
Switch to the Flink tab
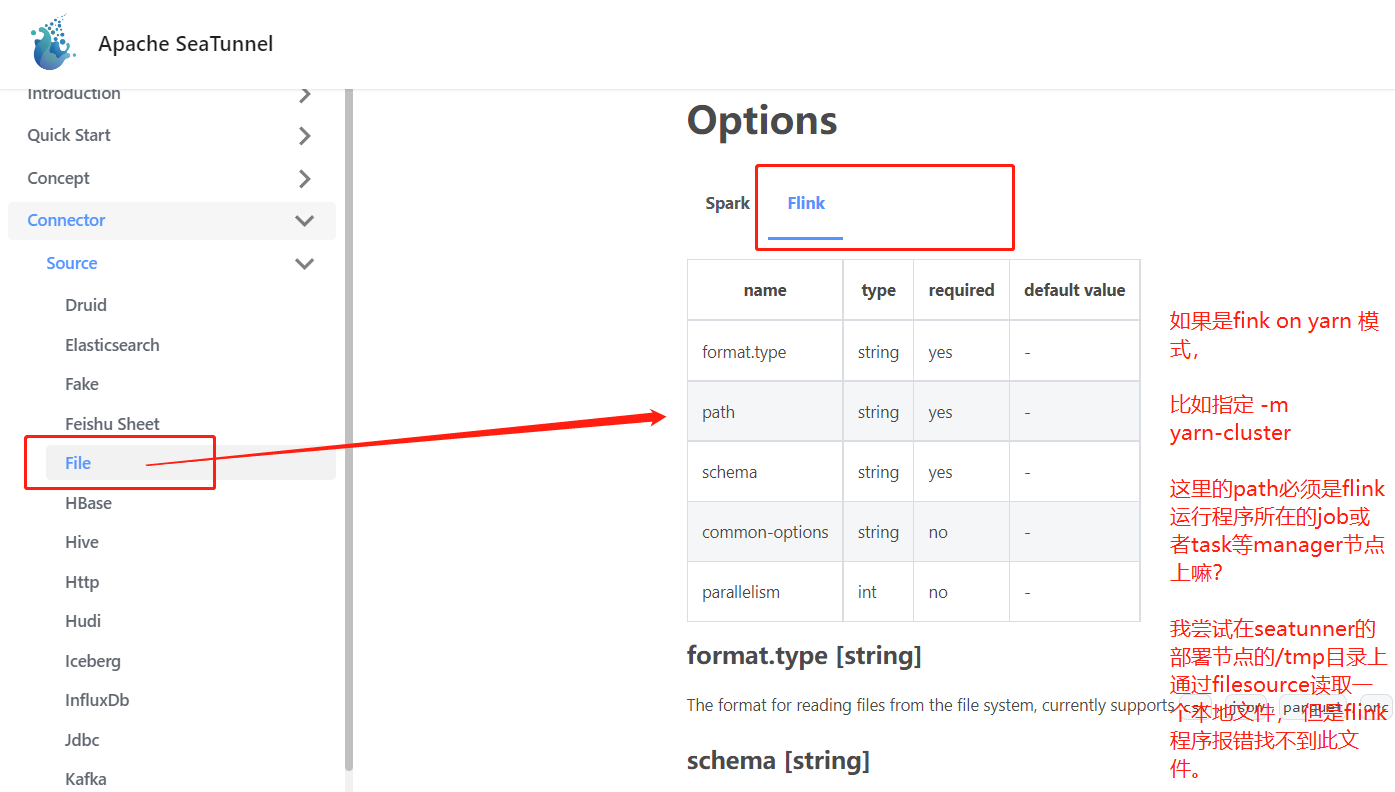(x=806, y=203)
